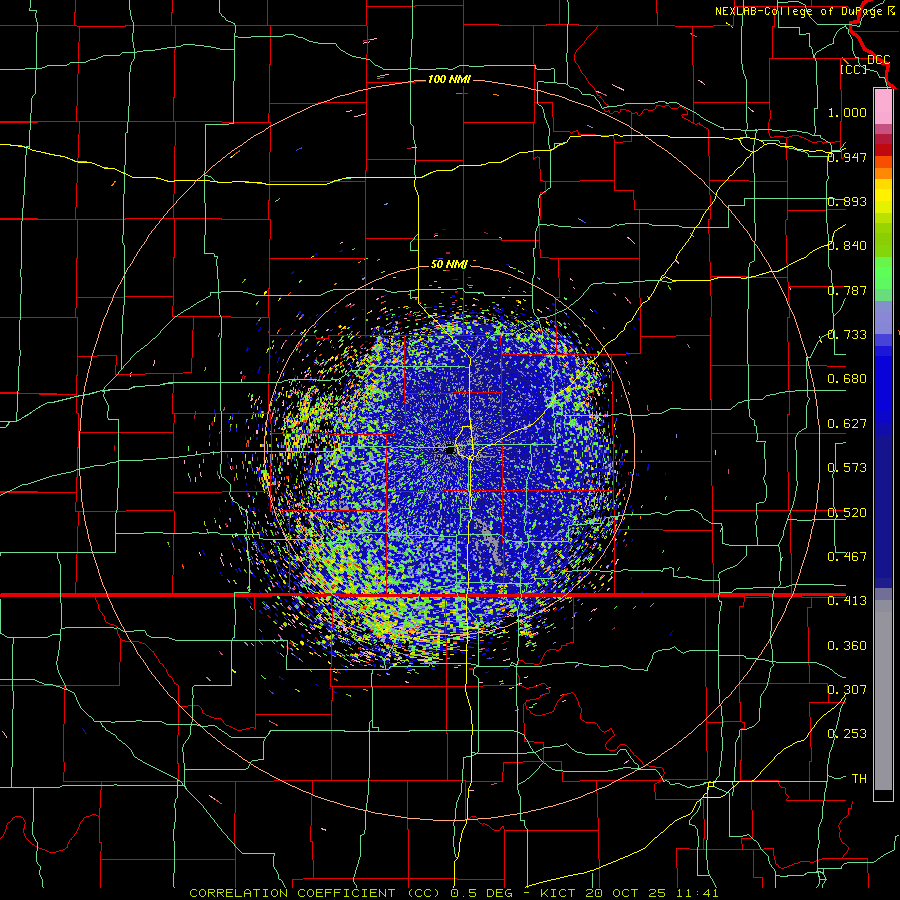Click the 0.893 legend value
The image size is (900, 900).
[x=847, y=201]
